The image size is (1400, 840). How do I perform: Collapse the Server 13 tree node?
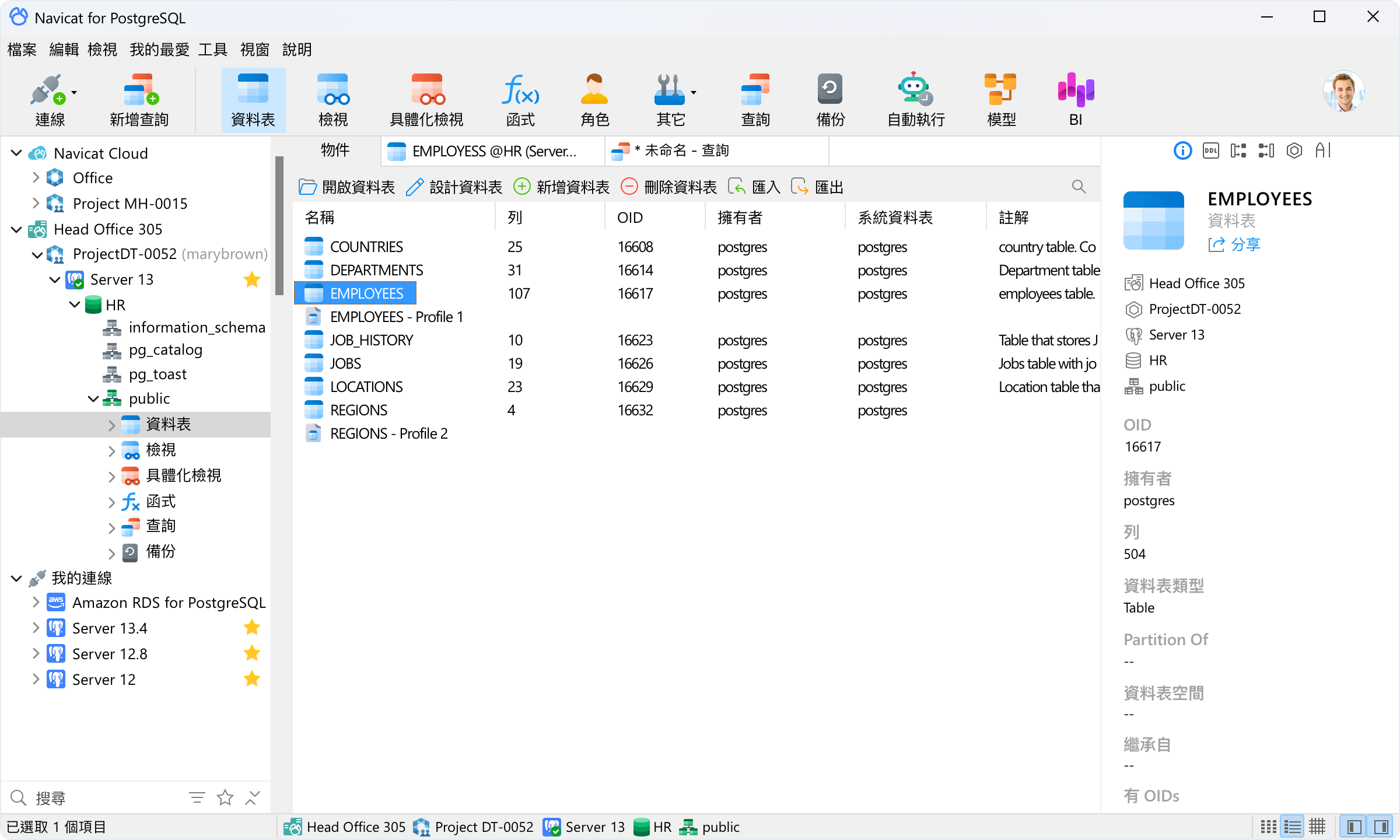click(x=55, y=279)
